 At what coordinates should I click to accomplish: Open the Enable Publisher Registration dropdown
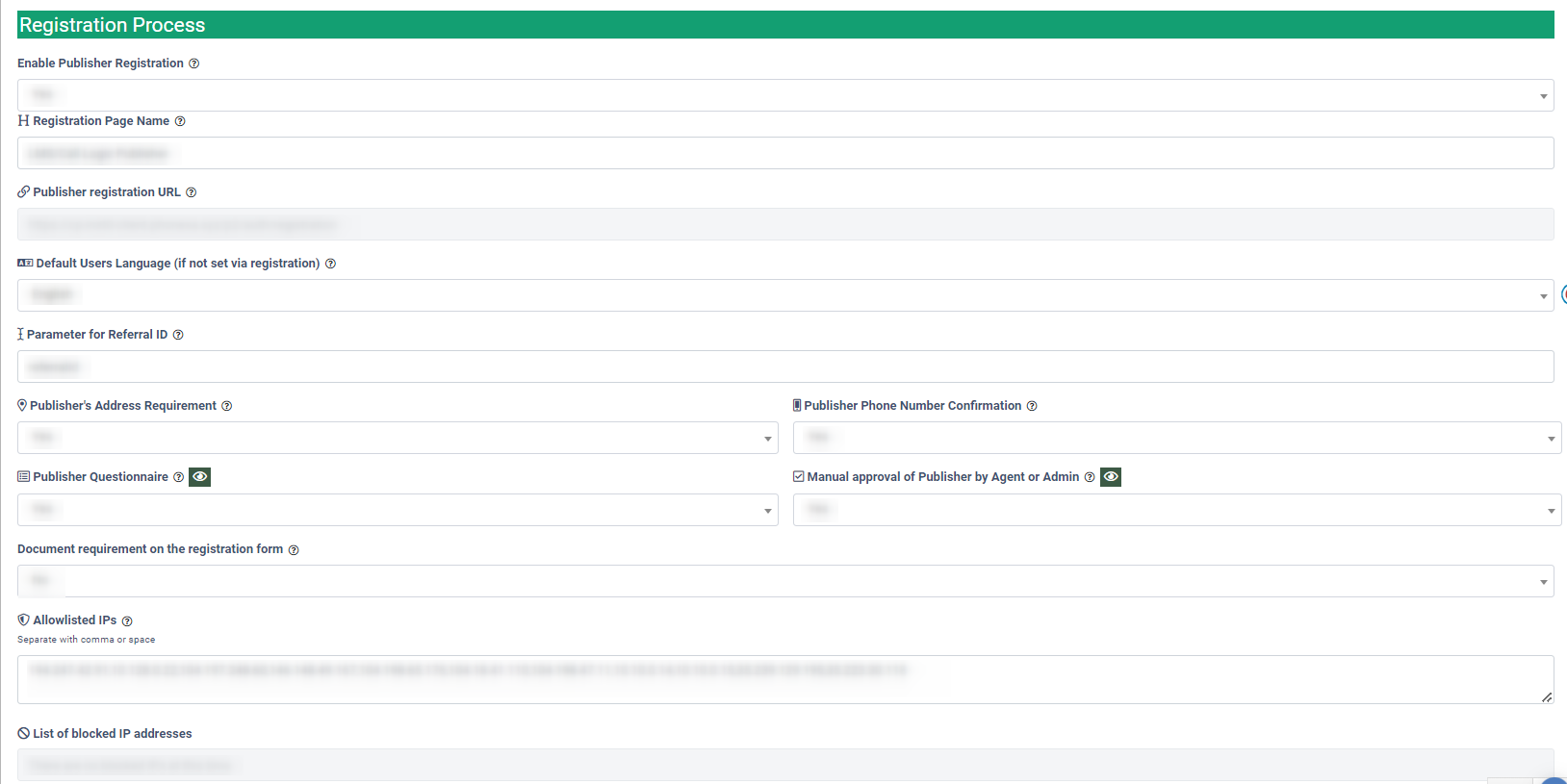coord(784,95)
